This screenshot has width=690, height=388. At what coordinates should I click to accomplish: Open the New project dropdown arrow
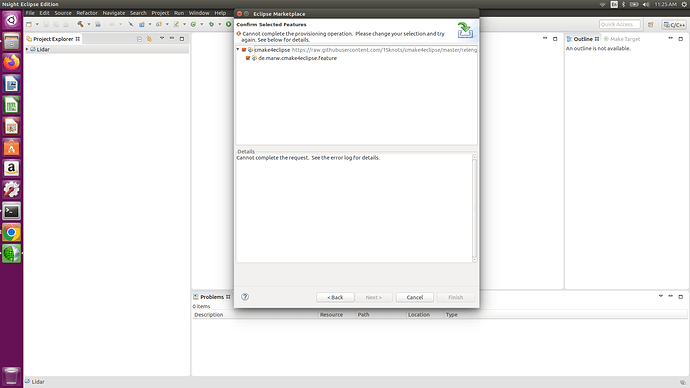point(37,24)
